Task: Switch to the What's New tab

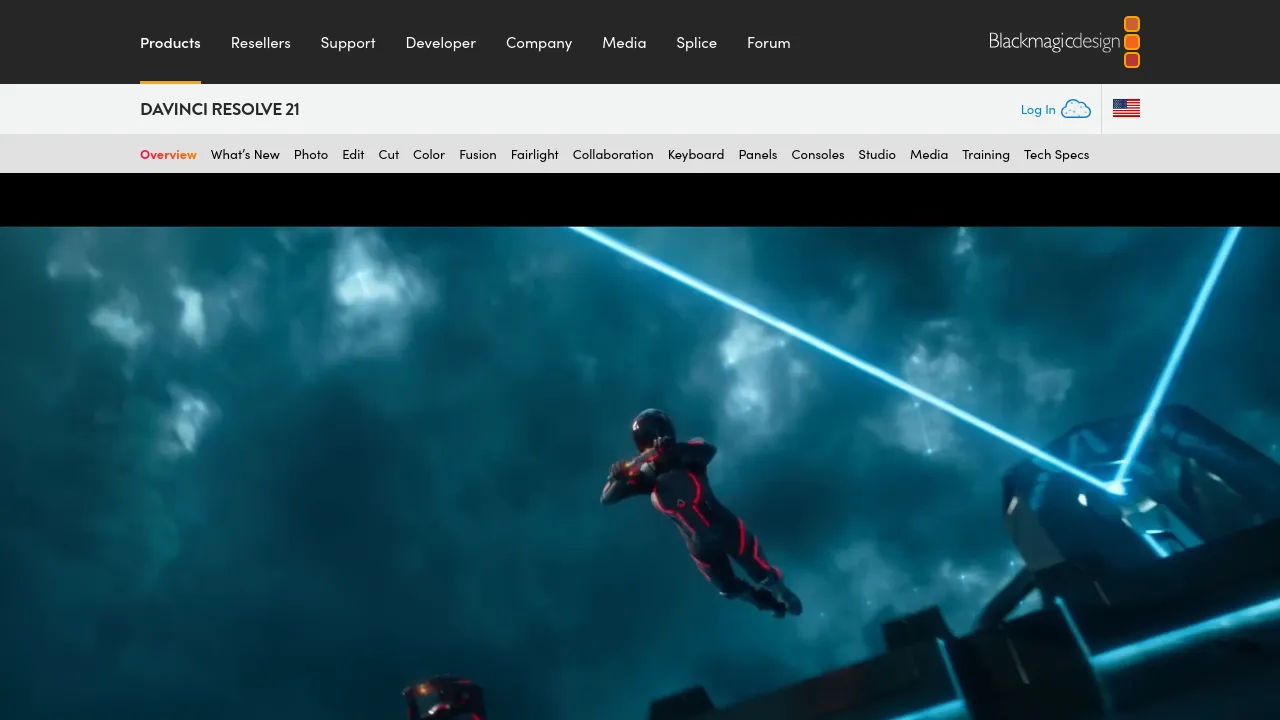Action: (x=245, y=155)
